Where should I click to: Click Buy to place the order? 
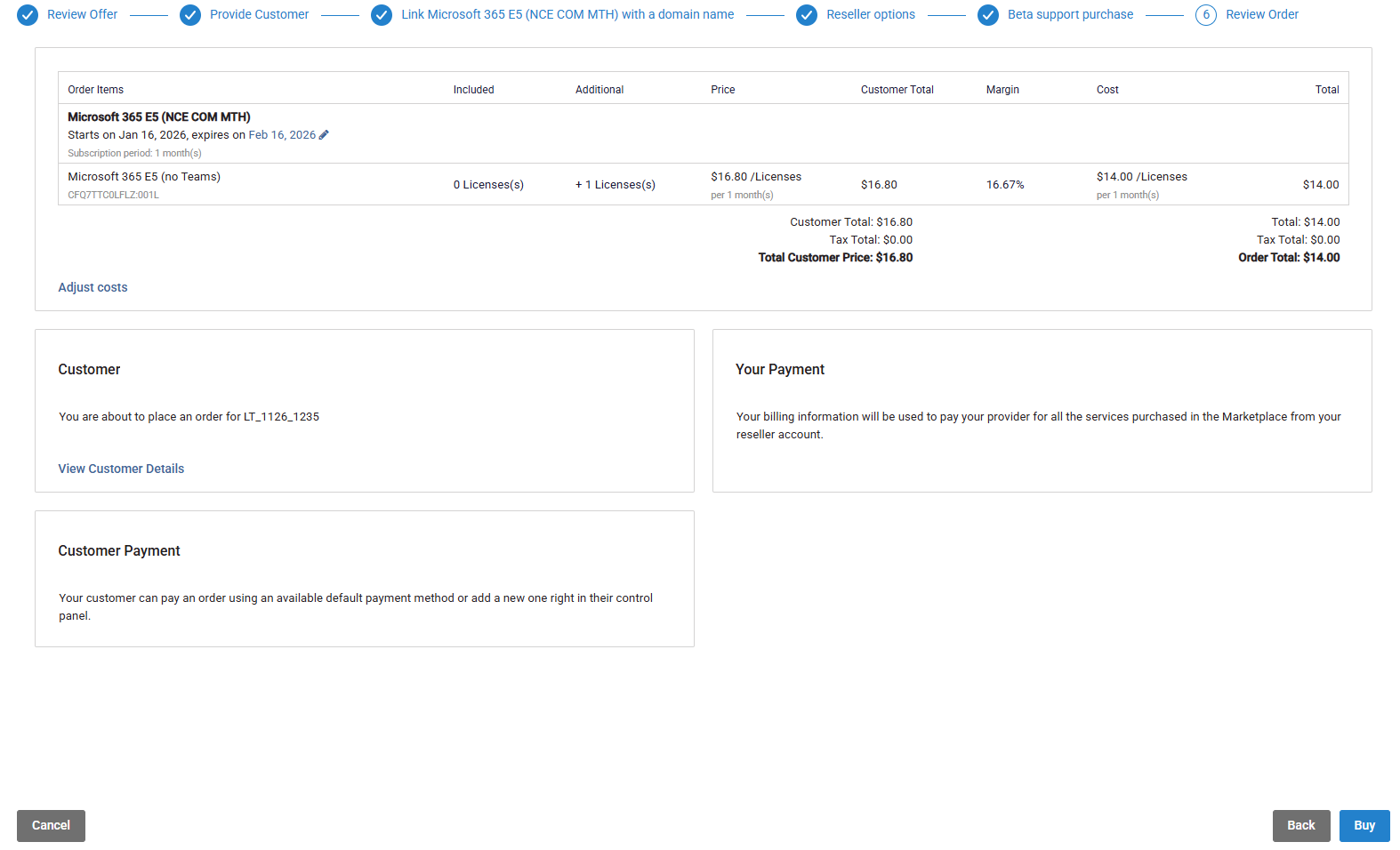coord(1364,825)
